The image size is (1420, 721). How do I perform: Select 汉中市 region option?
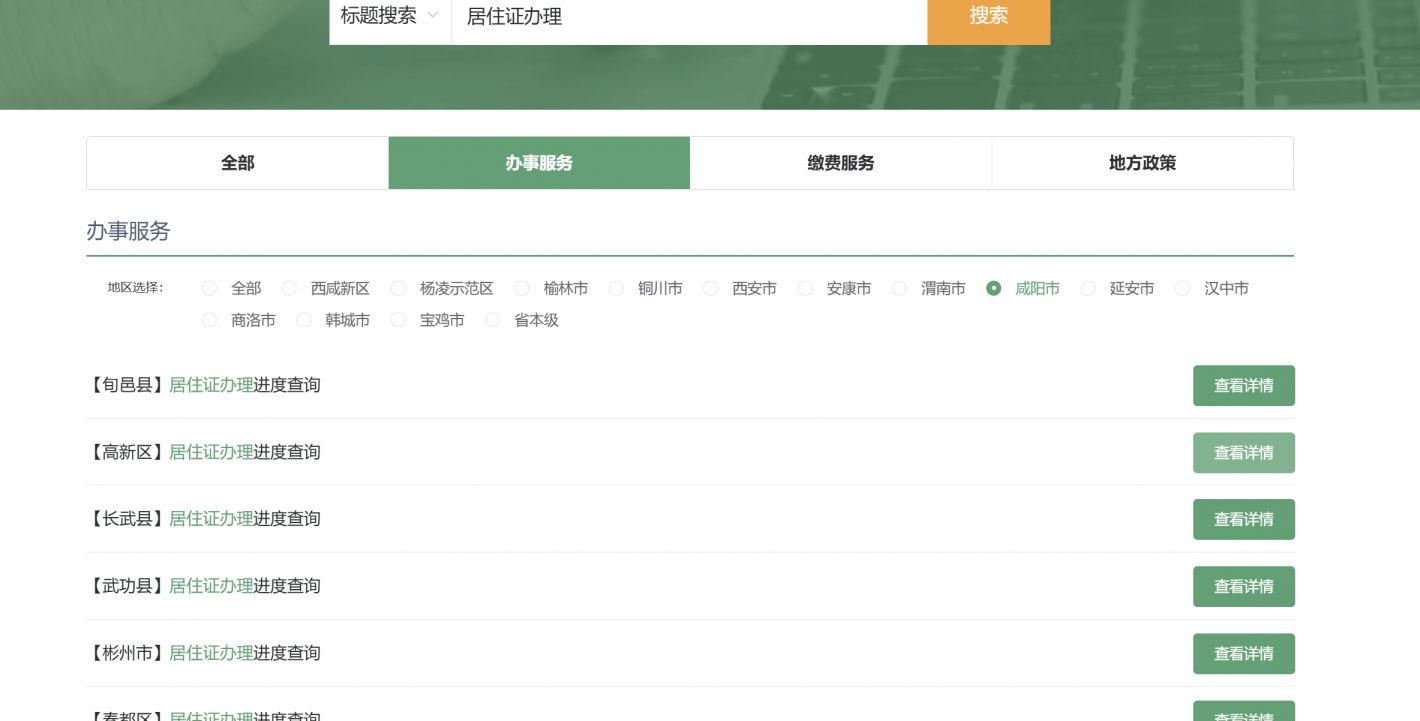[x=1183, y=289]
